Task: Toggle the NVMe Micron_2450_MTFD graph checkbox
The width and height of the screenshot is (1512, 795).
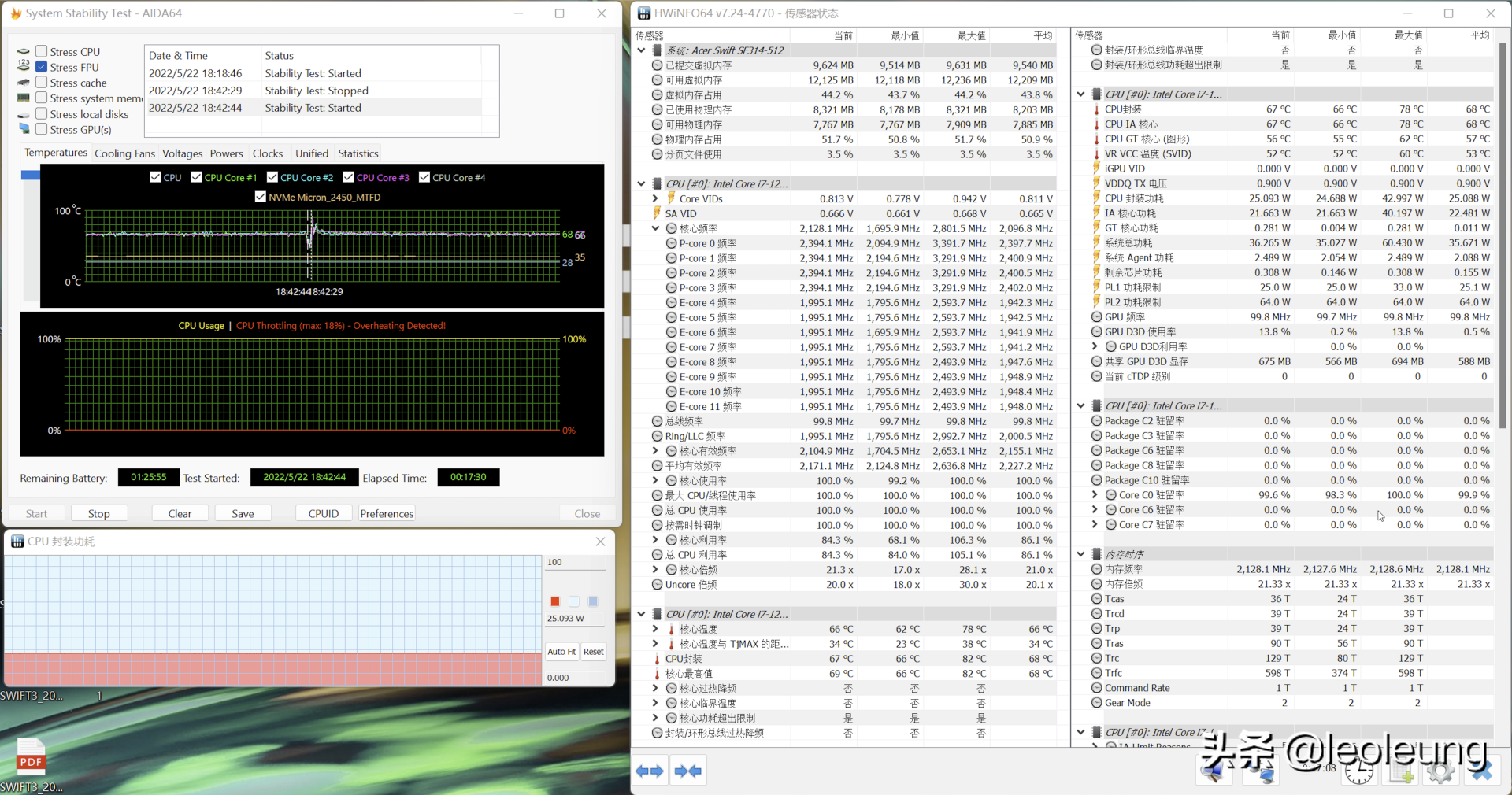Action: pos(260,197)
